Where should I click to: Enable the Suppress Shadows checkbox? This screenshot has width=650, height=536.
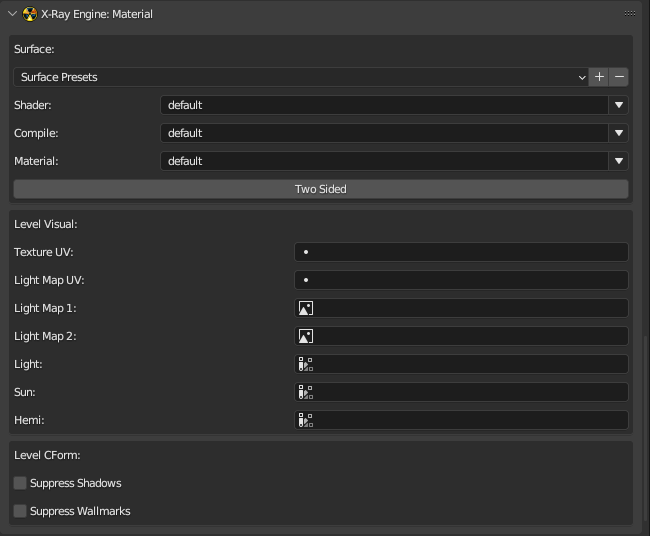point(20,483)
